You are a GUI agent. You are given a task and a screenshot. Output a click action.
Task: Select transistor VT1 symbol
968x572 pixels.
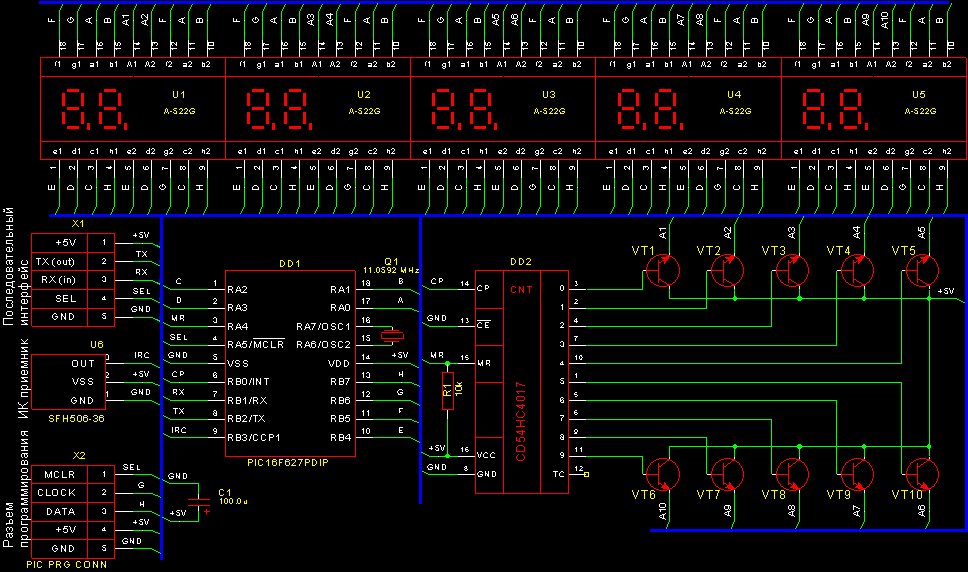click(665, 271)
